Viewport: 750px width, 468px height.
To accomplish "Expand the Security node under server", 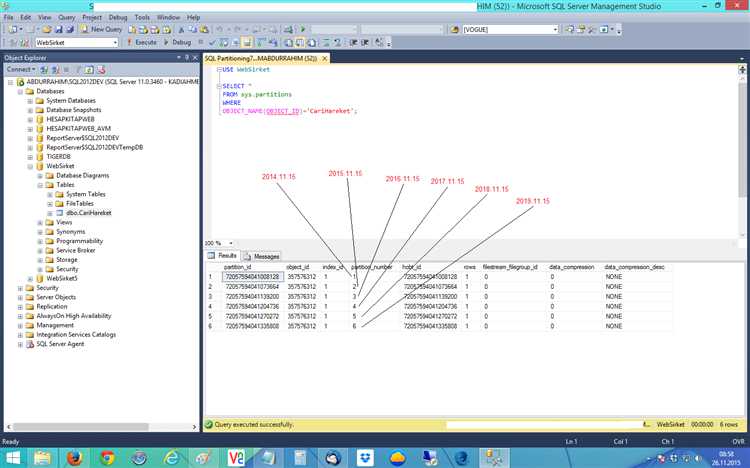I will 20,287.
